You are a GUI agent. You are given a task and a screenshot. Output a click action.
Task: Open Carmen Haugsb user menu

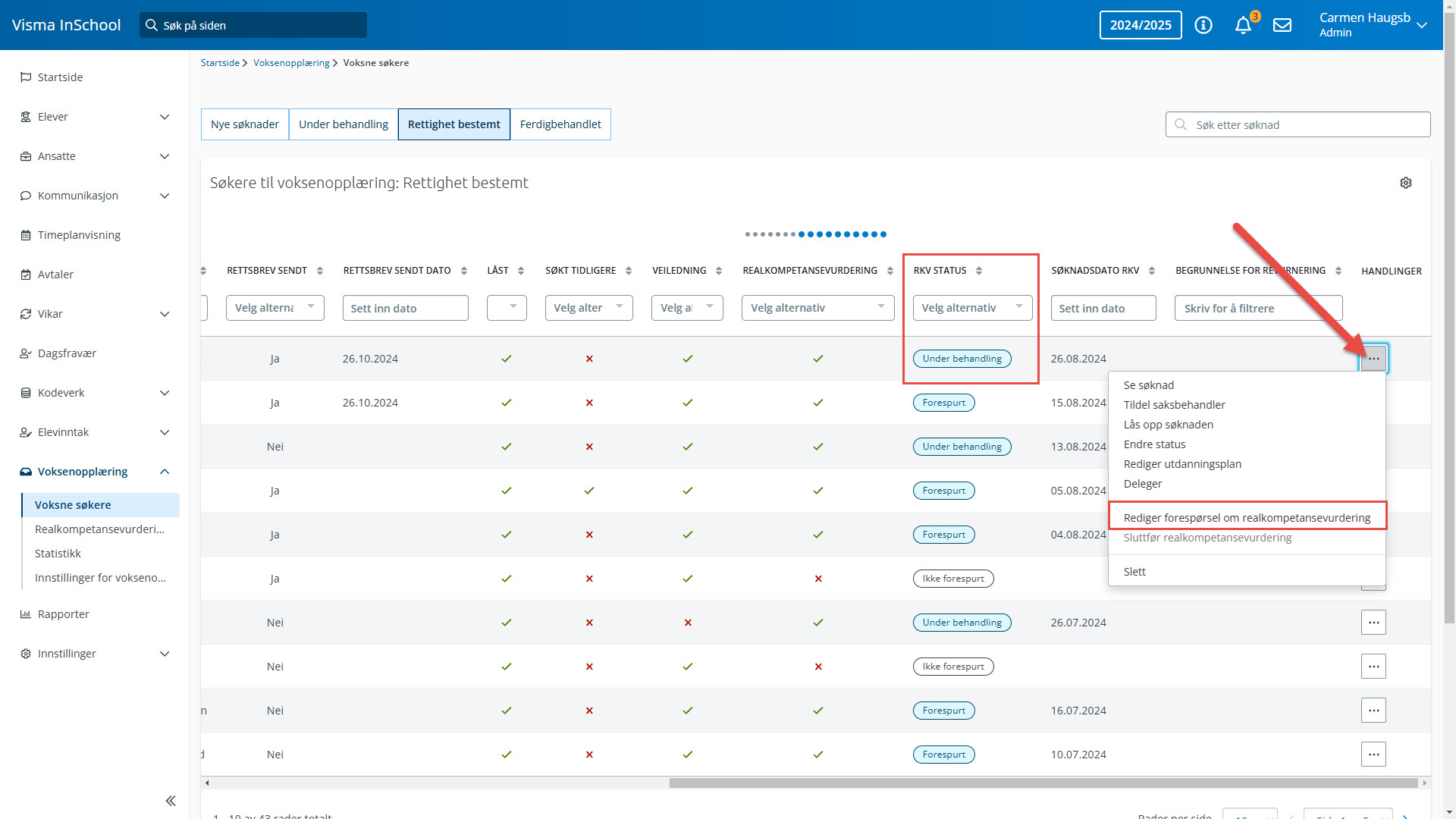pos(1373,25)
